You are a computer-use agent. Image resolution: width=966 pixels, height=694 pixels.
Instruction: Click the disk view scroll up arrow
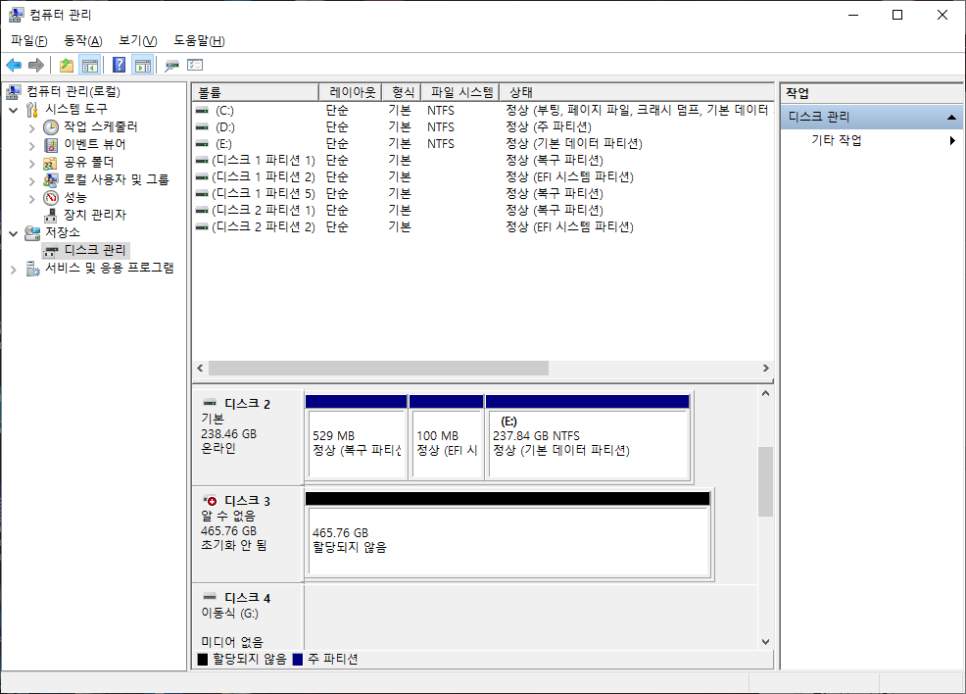(765, 393)
